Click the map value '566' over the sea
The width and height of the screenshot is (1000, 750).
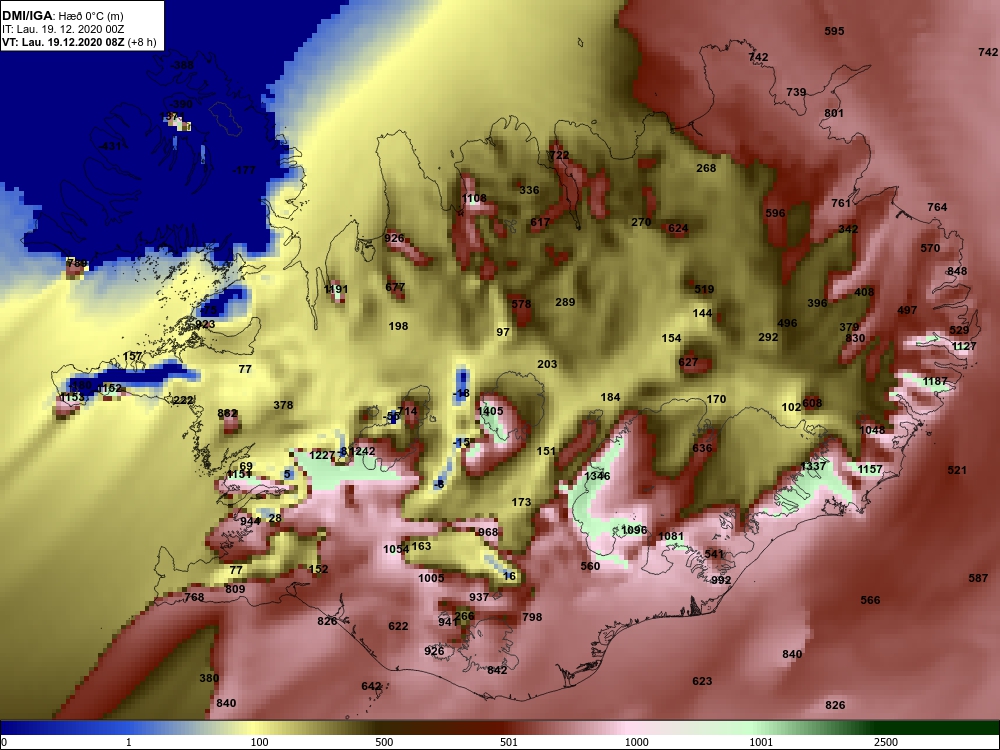tap(870, 600)
